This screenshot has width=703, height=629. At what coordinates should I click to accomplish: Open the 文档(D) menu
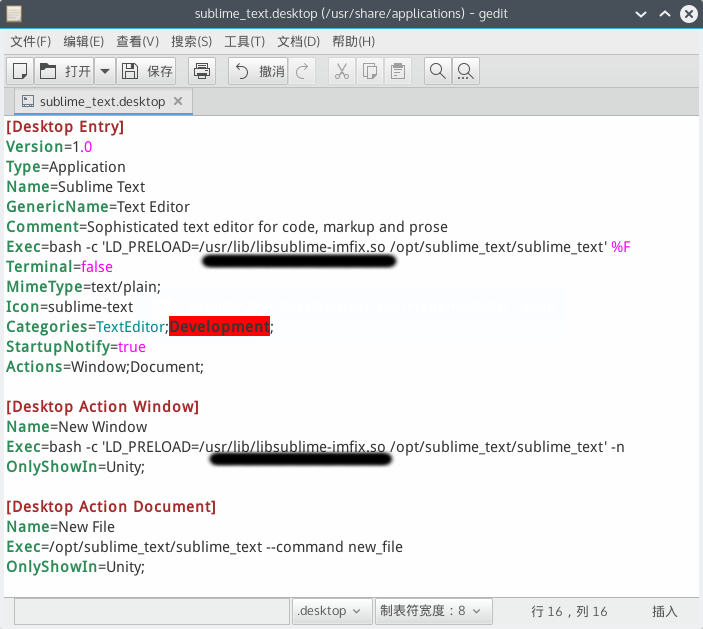pos(298,42)
